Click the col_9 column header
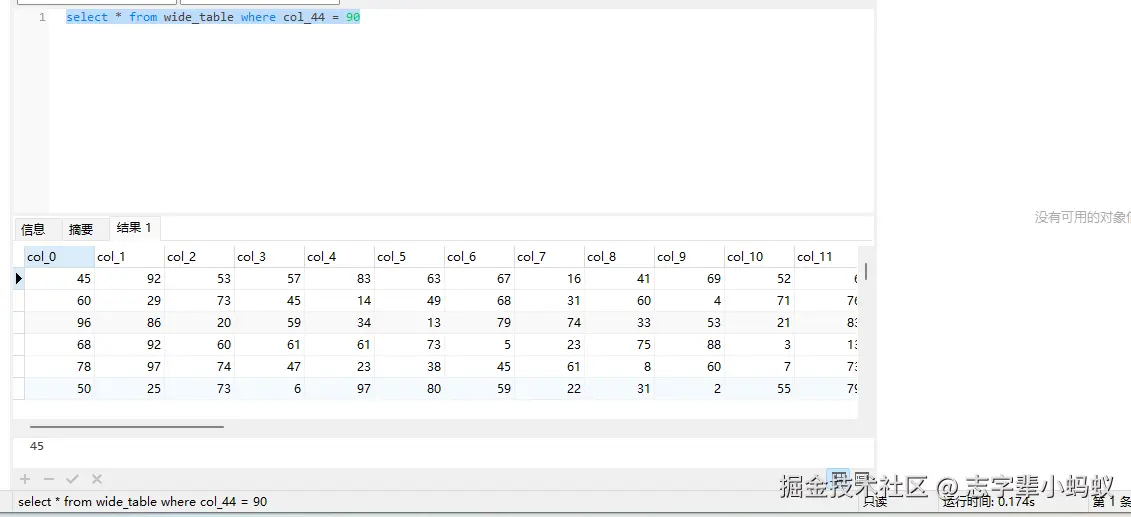 [x=690, y=257]
